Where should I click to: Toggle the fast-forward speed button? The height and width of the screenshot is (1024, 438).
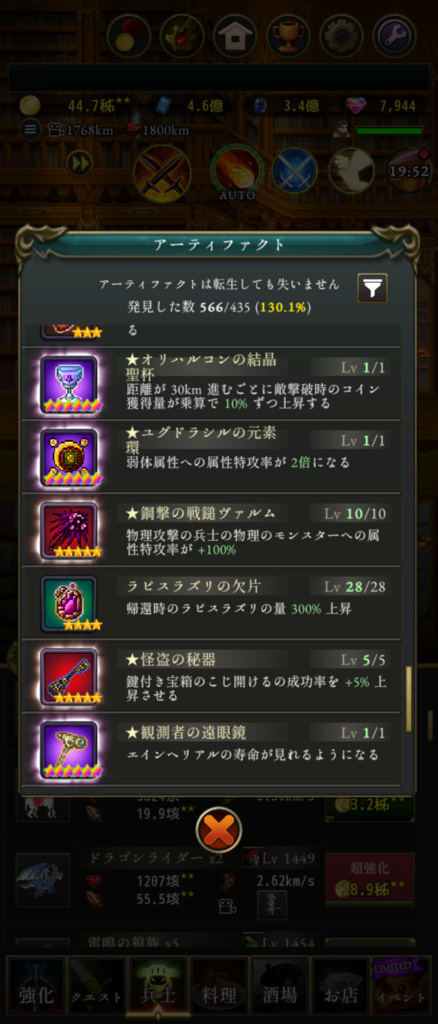[x=79, y=163]
